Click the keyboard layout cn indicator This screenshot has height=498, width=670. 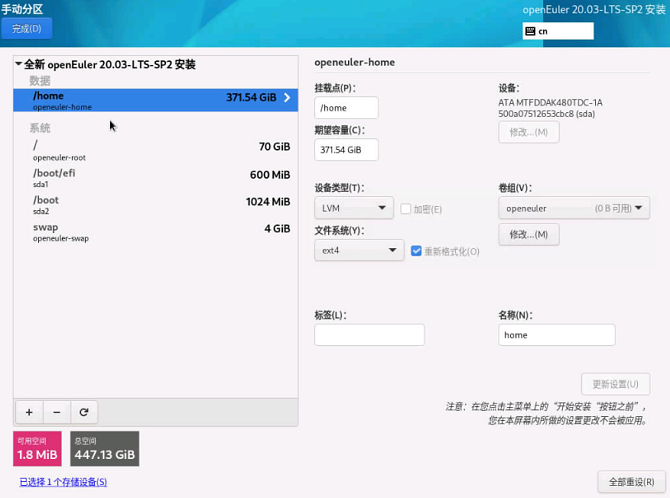tap(557, 31)
